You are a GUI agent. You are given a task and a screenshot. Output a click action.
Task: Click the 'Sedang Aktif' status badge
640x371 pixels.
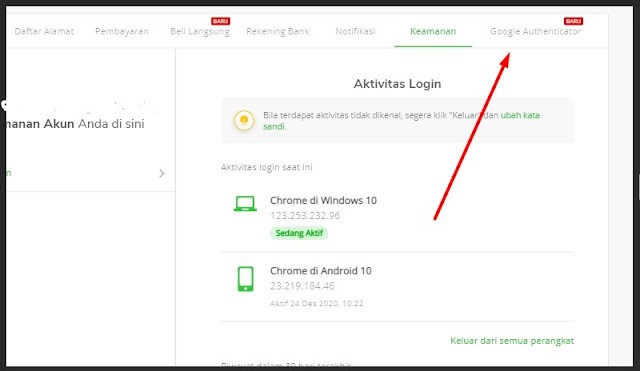[x=299, y=233]
